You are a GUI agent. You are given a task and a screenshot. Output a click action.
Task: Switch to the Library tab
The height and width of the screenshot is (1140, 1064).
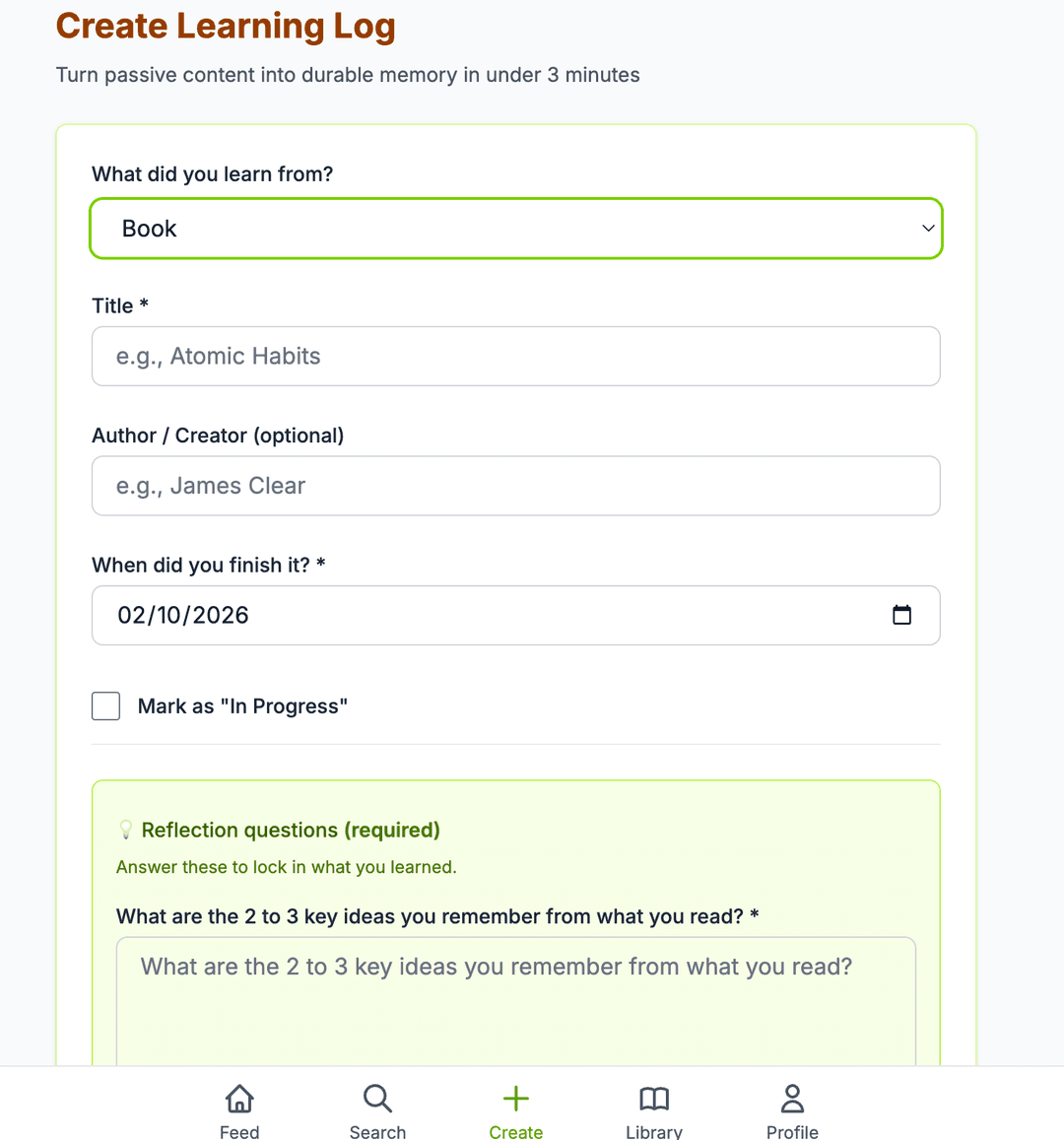point(653,1108)
